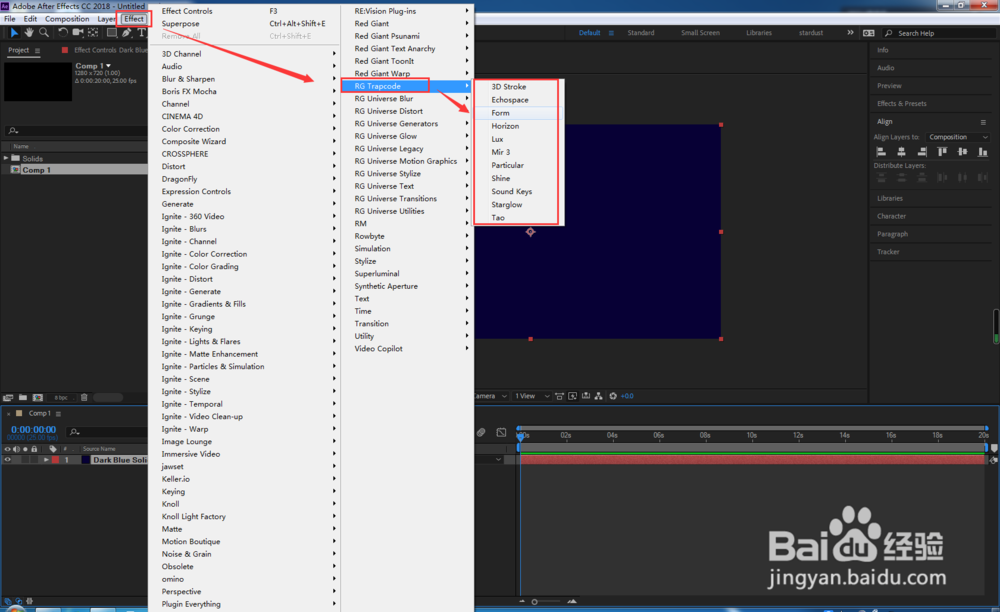This screenshot has height=612, width=1000.
Task: Toggle solo box on Dark Blue Solid layer
Action: pyautogui.click(x=25, y=460)
